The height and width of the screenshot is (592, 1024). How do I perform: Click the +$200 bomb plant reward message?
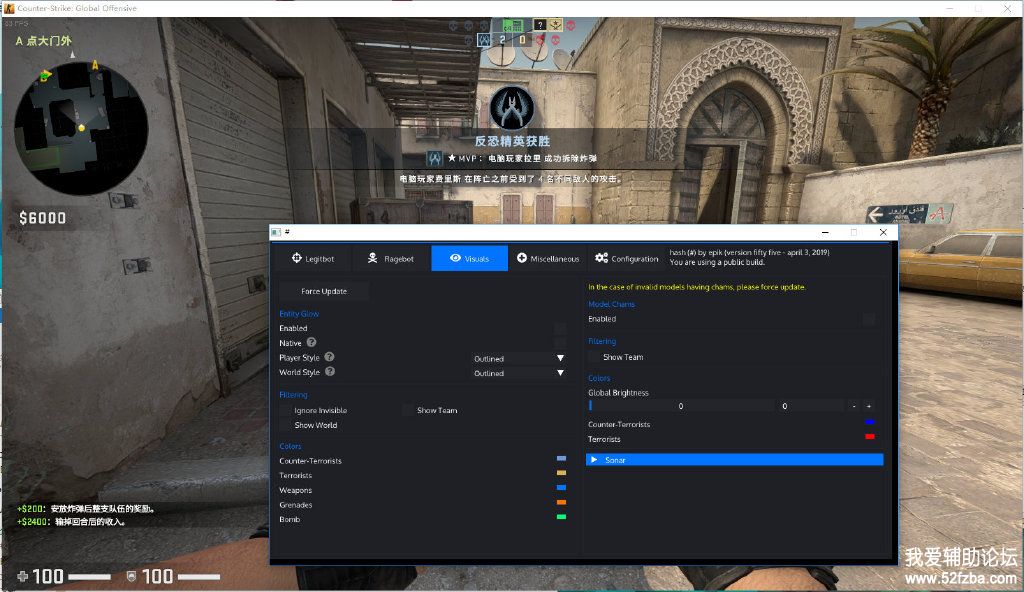click(x=86, y=508)
